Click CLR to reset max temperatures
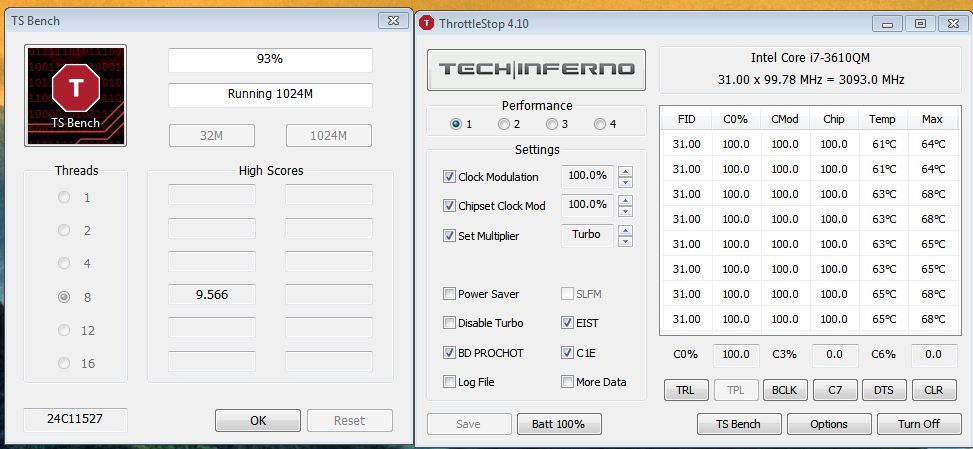973x449 pixels. point(934,390)
